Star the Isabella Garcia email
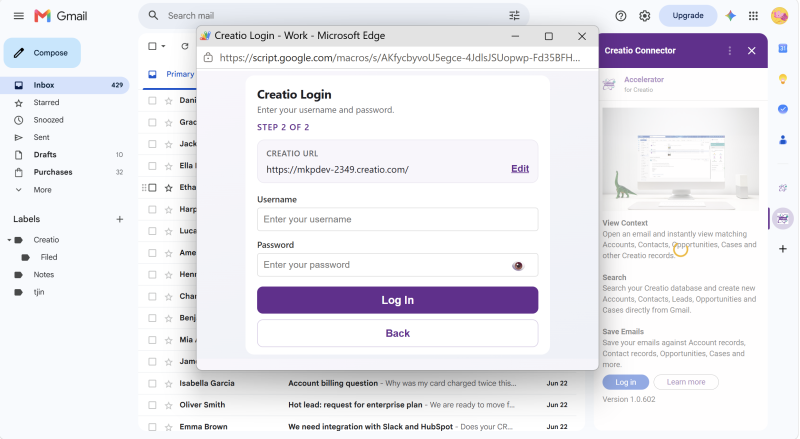 pos(168,383)
